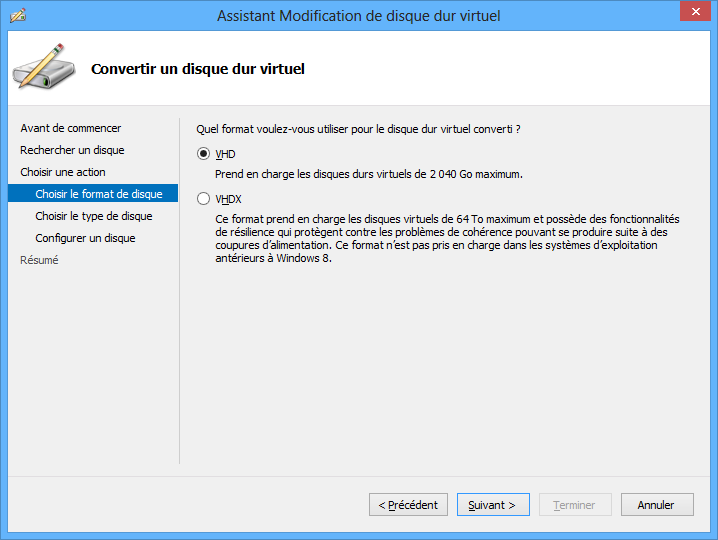This screenshot has height=540, width=718.
Task: Click the greyed-out "Terminer" button
Action: point(575,505)
